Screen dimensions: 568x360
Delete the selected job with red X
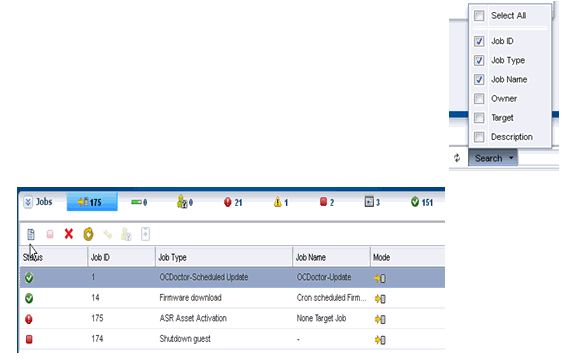point(69,234)
